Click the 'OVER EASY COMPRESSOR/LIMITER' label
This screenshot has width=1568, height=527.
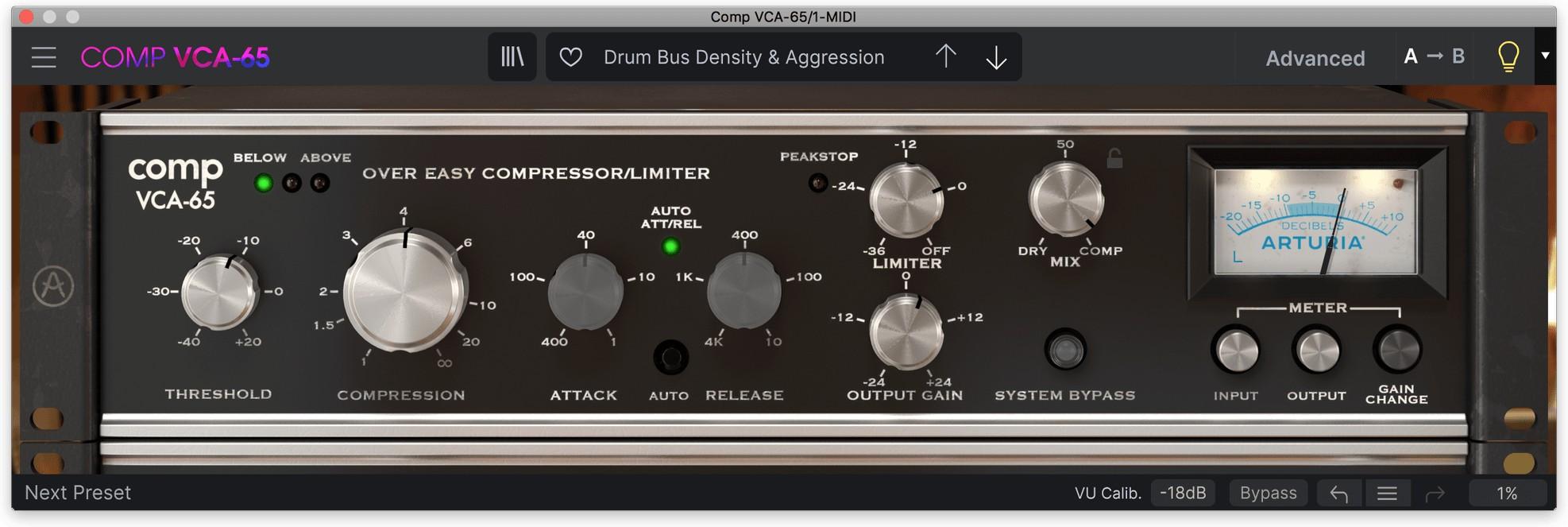click(x=536, y=173)
